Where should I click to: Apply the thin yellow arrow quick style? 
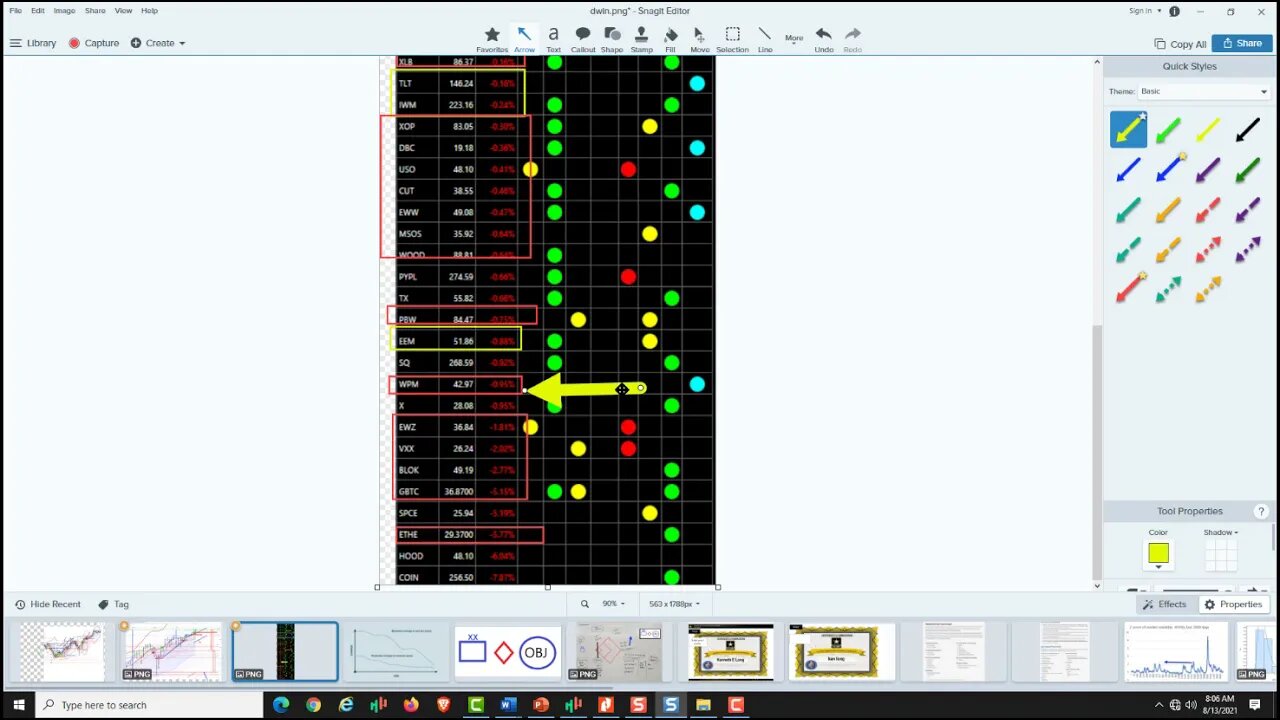tap(1208, 130)
